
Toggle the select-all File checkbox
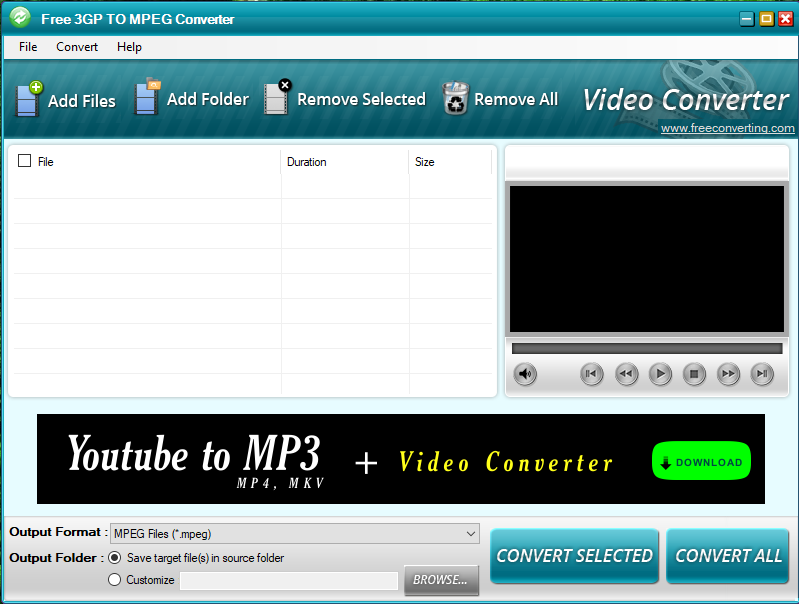point(24,161)
